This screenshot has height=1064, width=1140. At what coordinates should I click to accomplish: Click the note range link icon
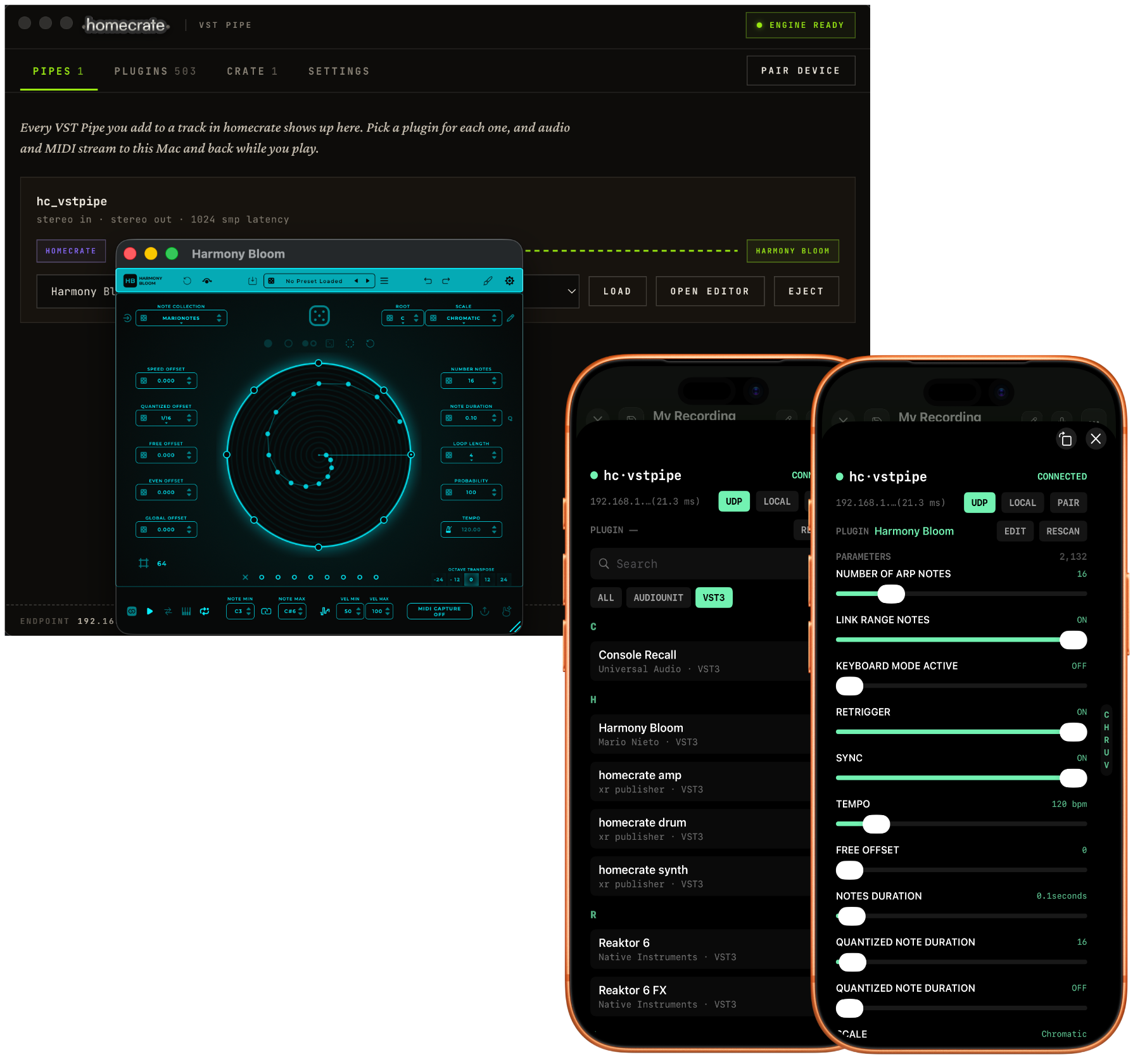click(x=266, y=611)
